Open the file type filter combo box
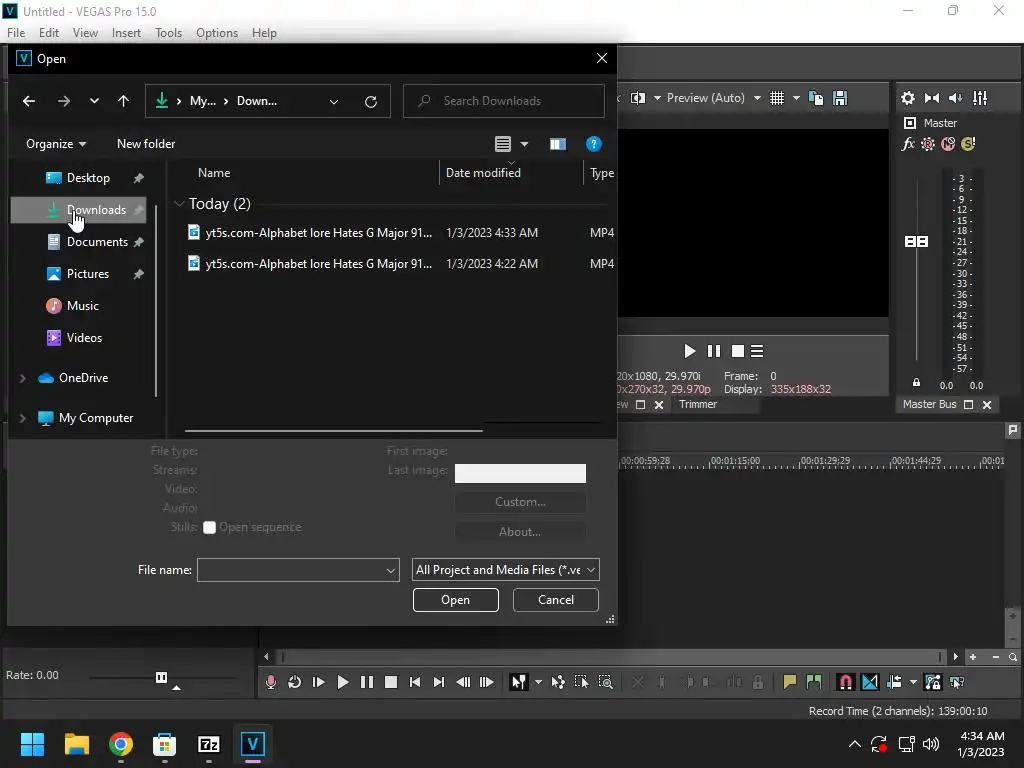1024x768 pixels. pyautogui.click(x=505, y=570)
